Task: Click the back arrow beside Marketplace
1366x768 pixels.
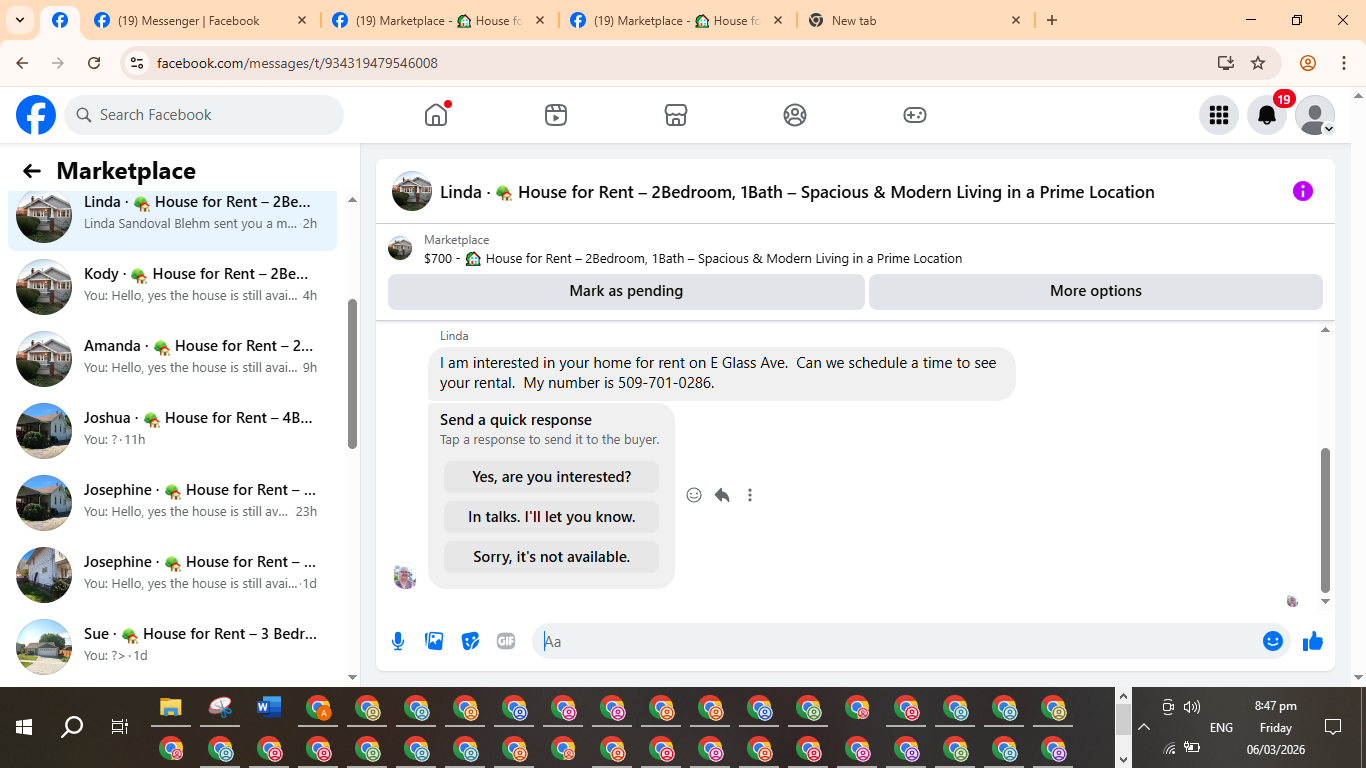Action: [x=32, y=171]
